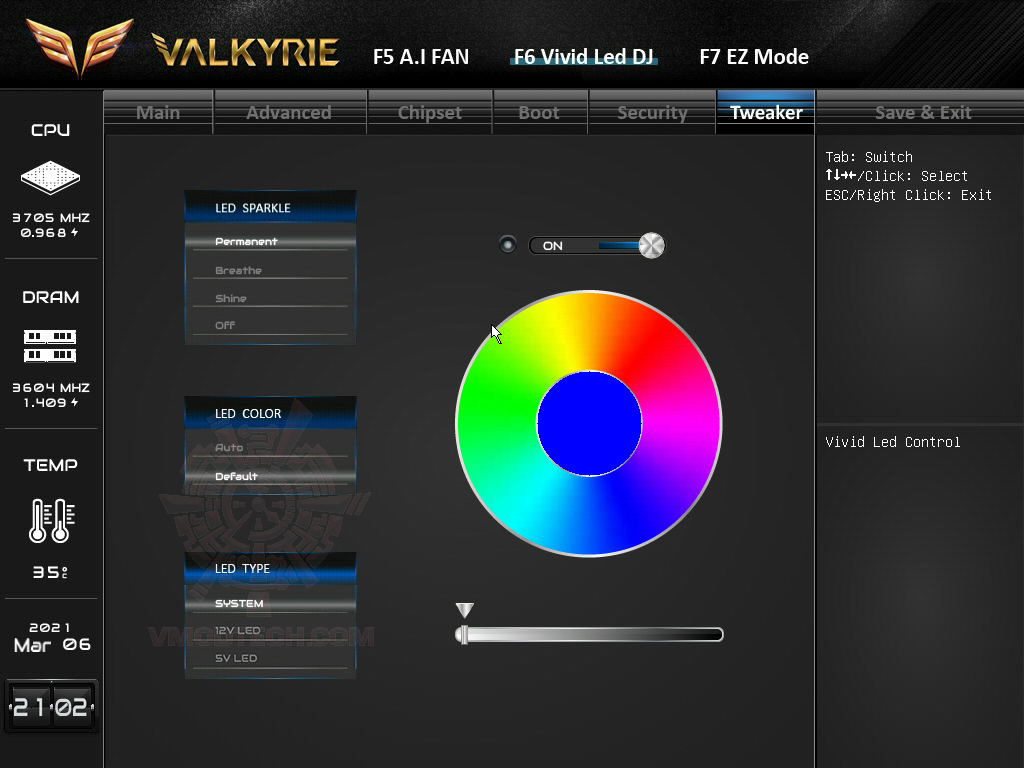Select OFF under LED Sparkle

click(270, 325)
